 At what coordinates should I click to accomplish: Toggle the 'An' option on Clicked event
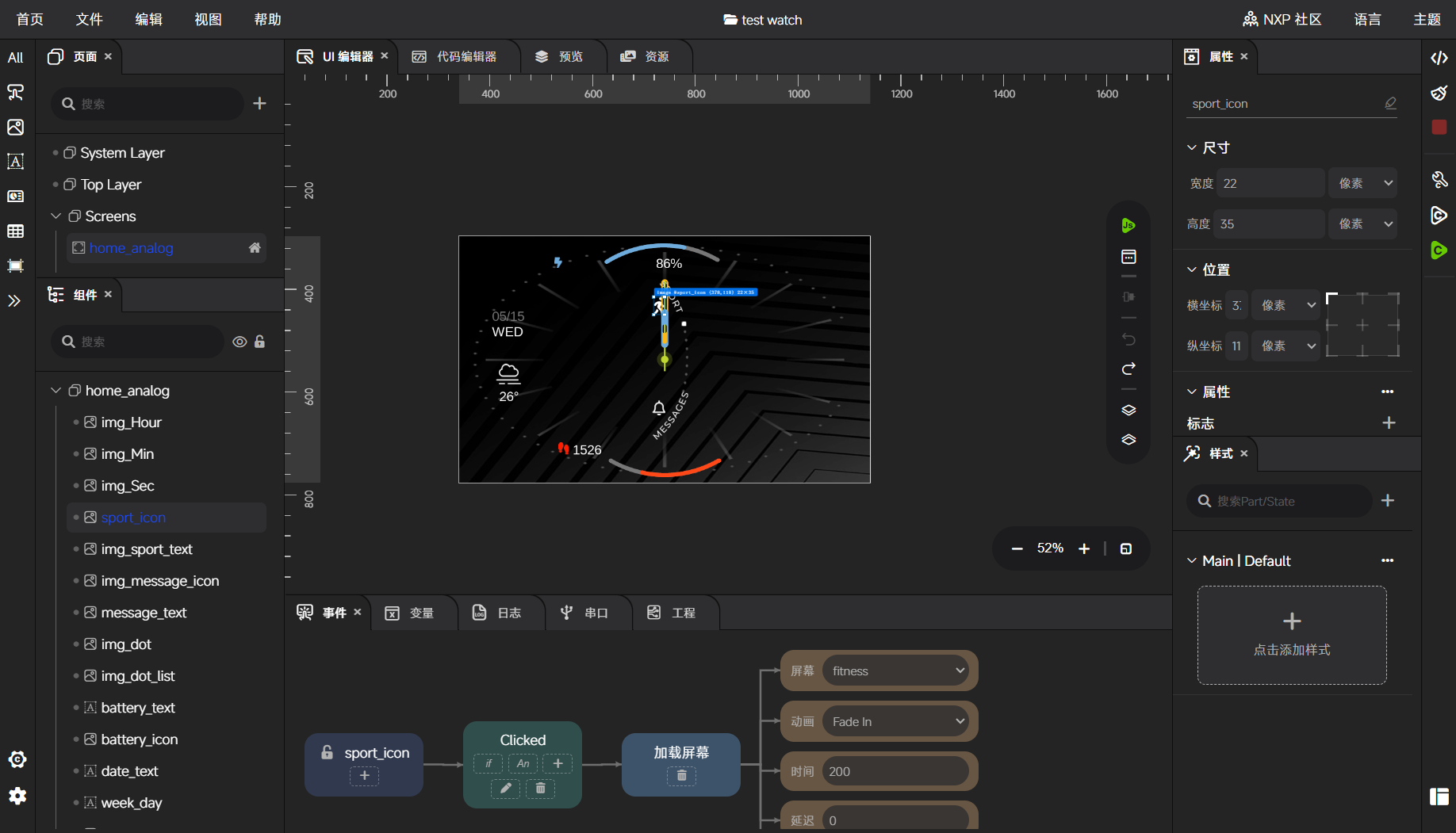click(523, 763)
